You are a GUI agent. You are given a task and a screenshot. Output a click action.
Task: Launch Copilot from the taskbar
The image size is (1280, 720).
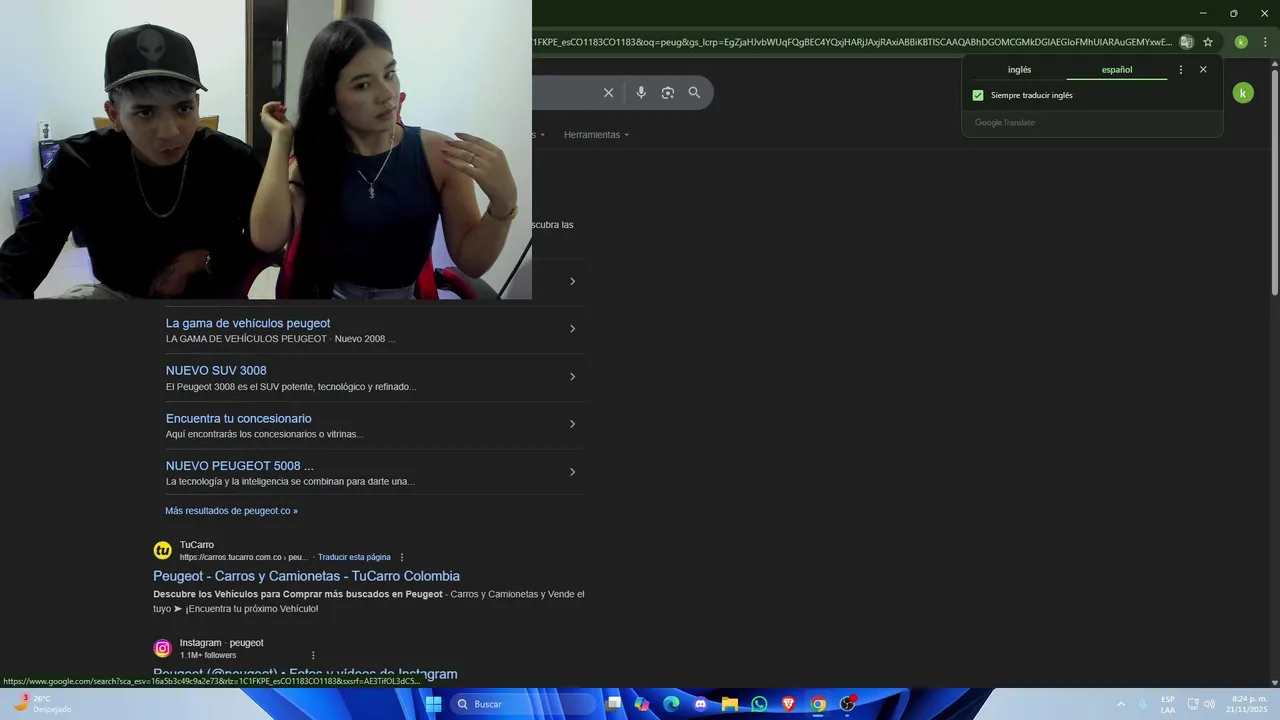(642, 704)
